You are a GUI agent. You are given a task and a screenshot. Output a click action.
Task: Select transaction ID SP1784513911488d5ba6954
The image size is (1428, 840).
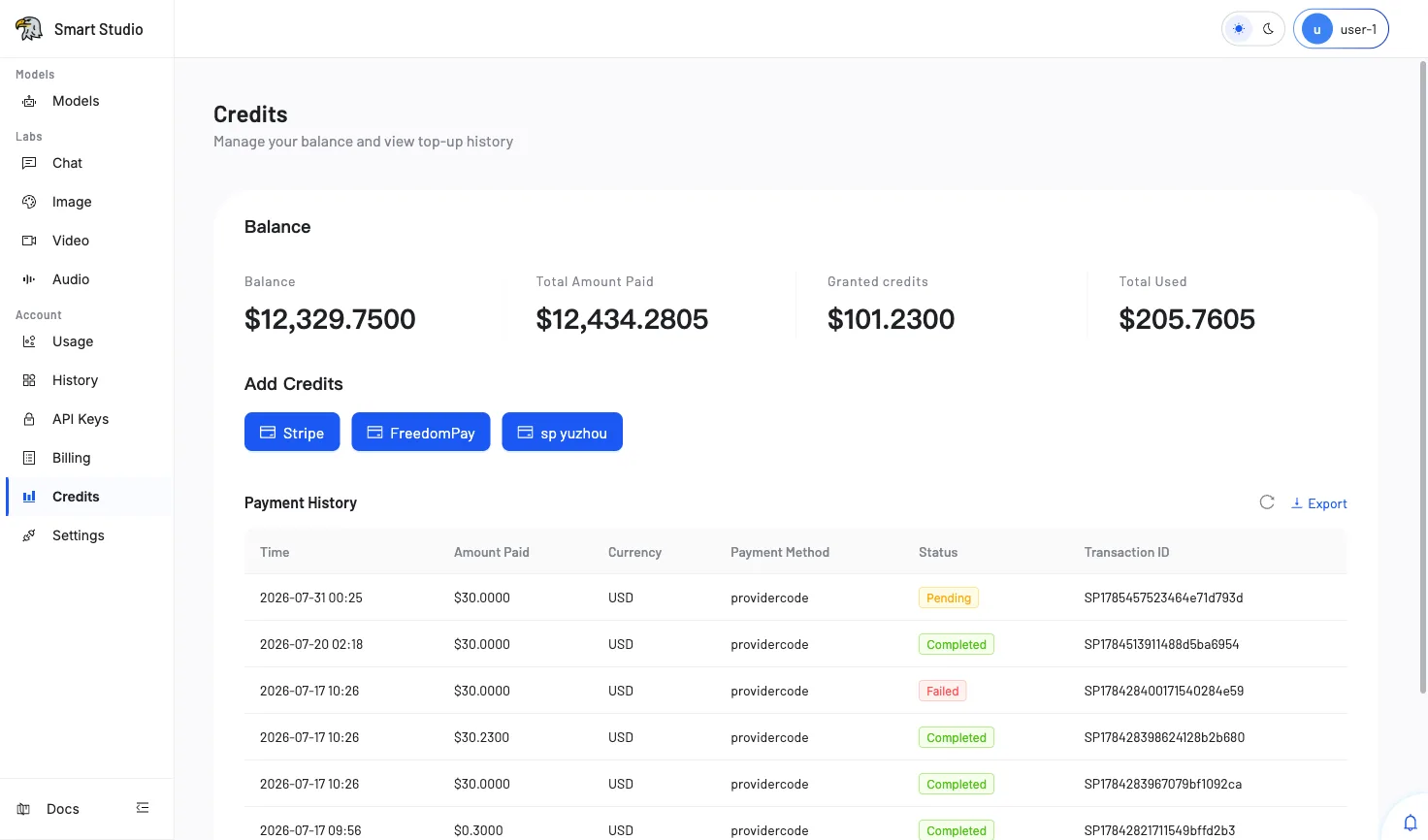coord(1161,644)
